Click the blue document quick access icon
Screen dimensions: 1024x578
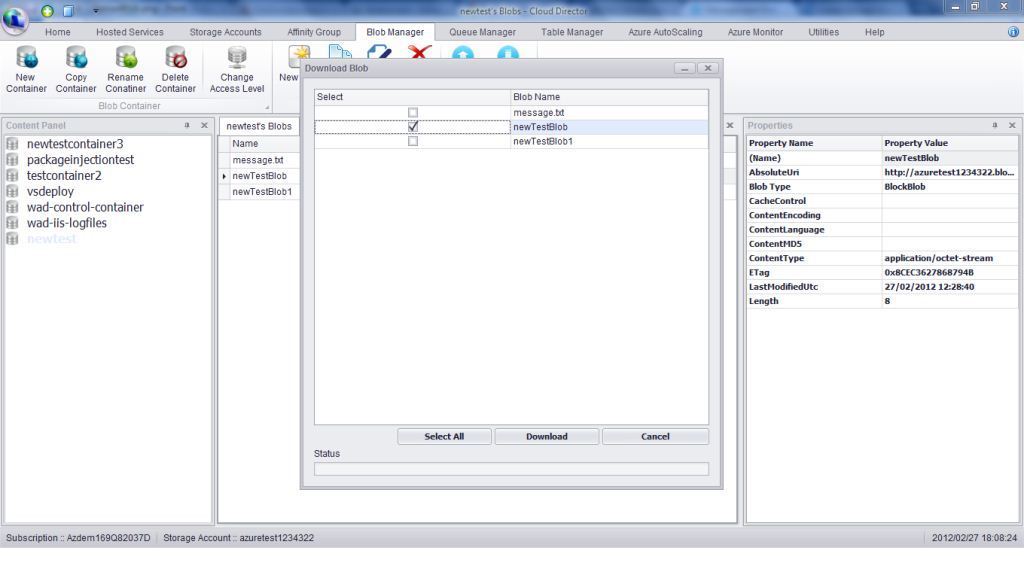(x=68, y=10)
